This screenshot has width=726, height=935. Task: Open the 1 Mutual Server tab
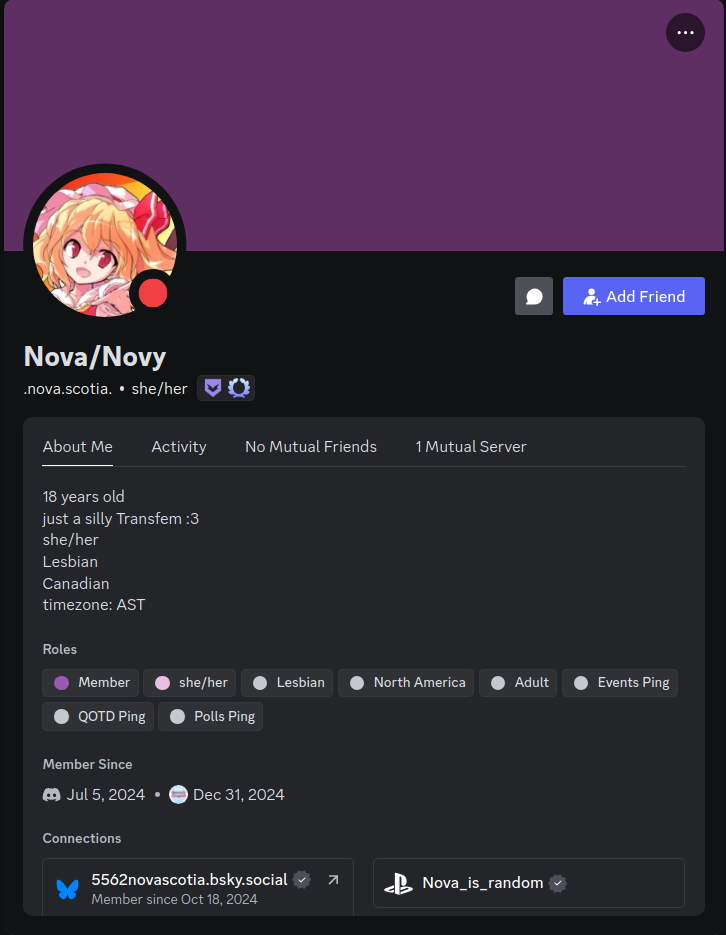(x=471, y=447)
